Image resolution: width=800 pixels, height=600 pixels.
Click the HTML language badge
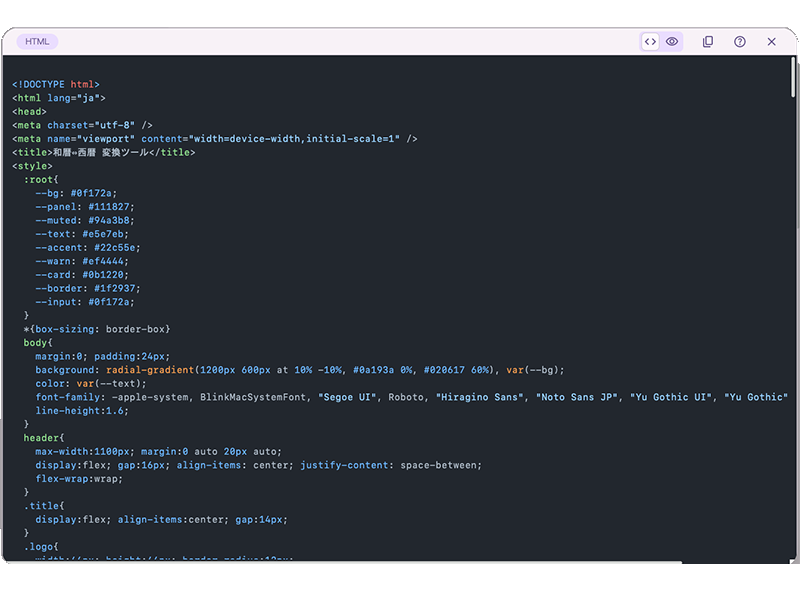pyautogui.click(x=37, y=42)
